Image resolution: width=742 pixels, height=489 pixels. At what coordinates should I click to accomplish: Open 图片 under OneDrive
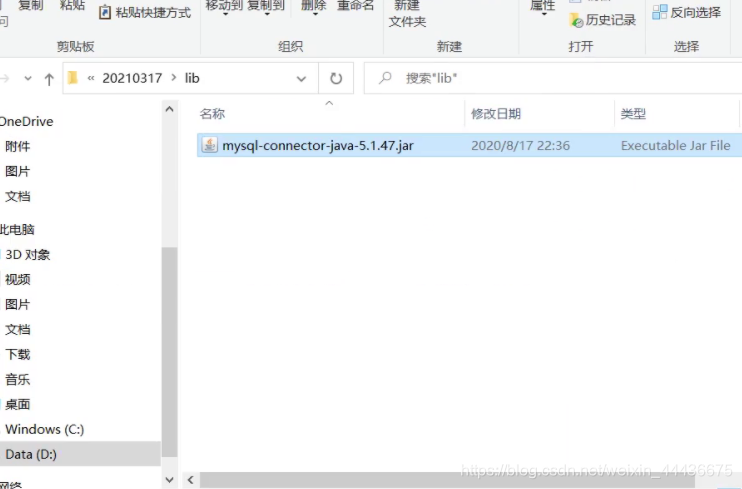point(18,171)
